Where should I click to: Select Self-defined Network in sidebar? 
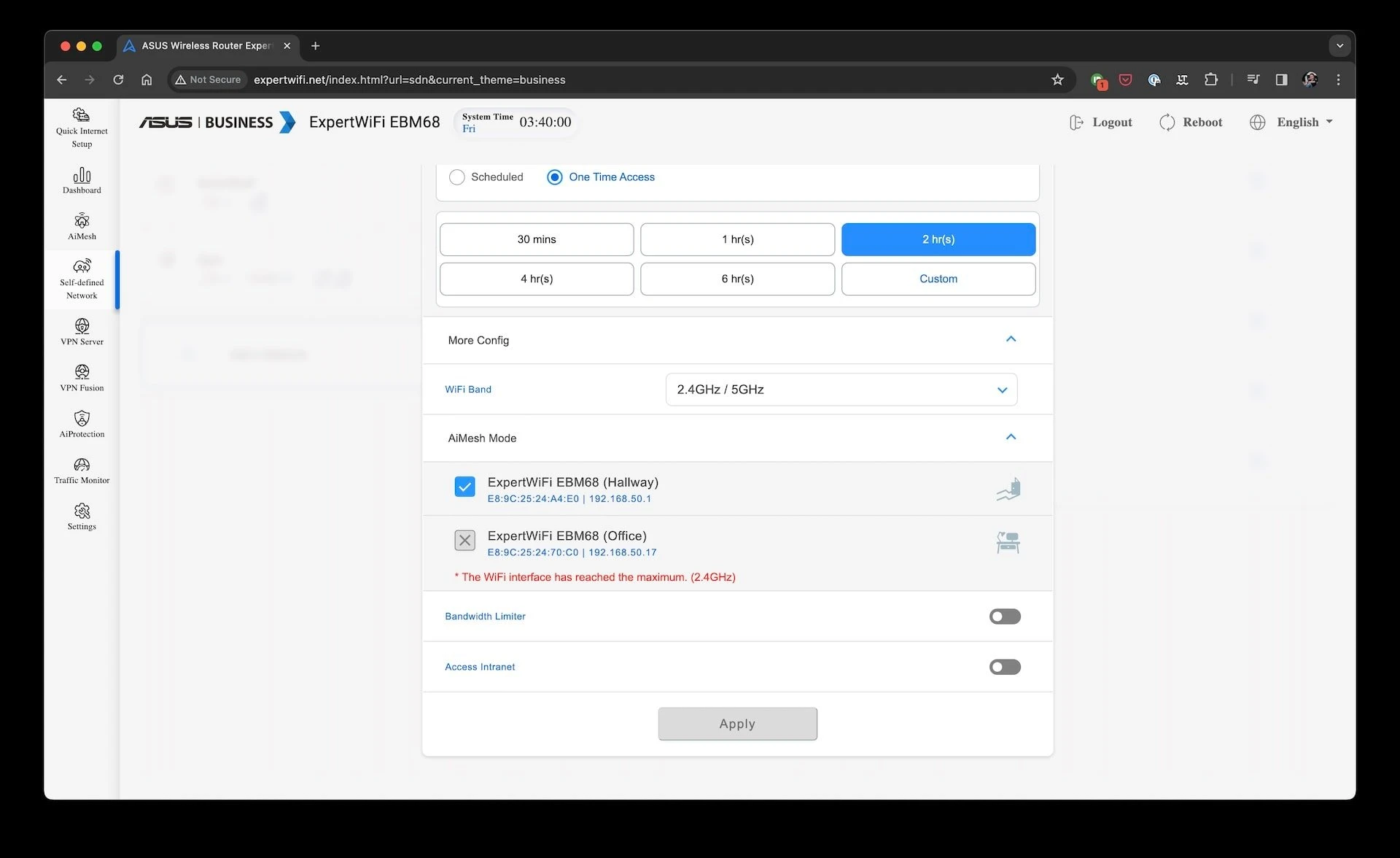tap(82, 279)
